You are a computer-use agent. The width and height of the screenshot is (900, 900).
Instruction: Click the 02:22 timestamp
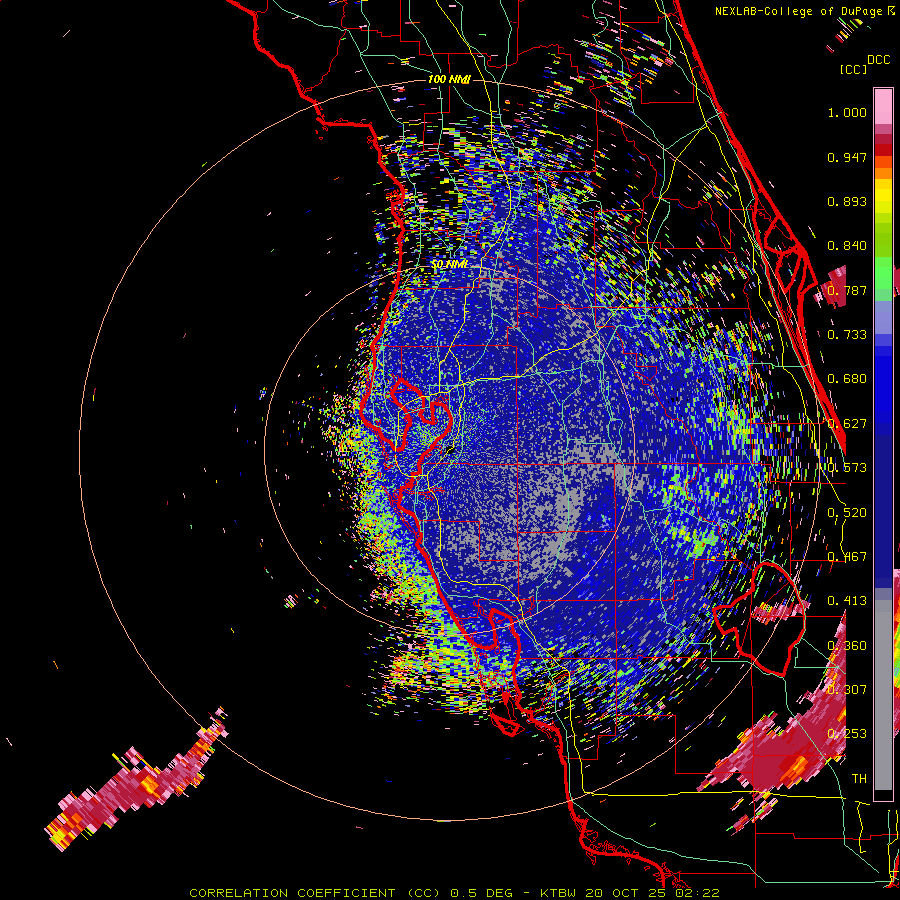pyautogui.click(x=698, y=893)
